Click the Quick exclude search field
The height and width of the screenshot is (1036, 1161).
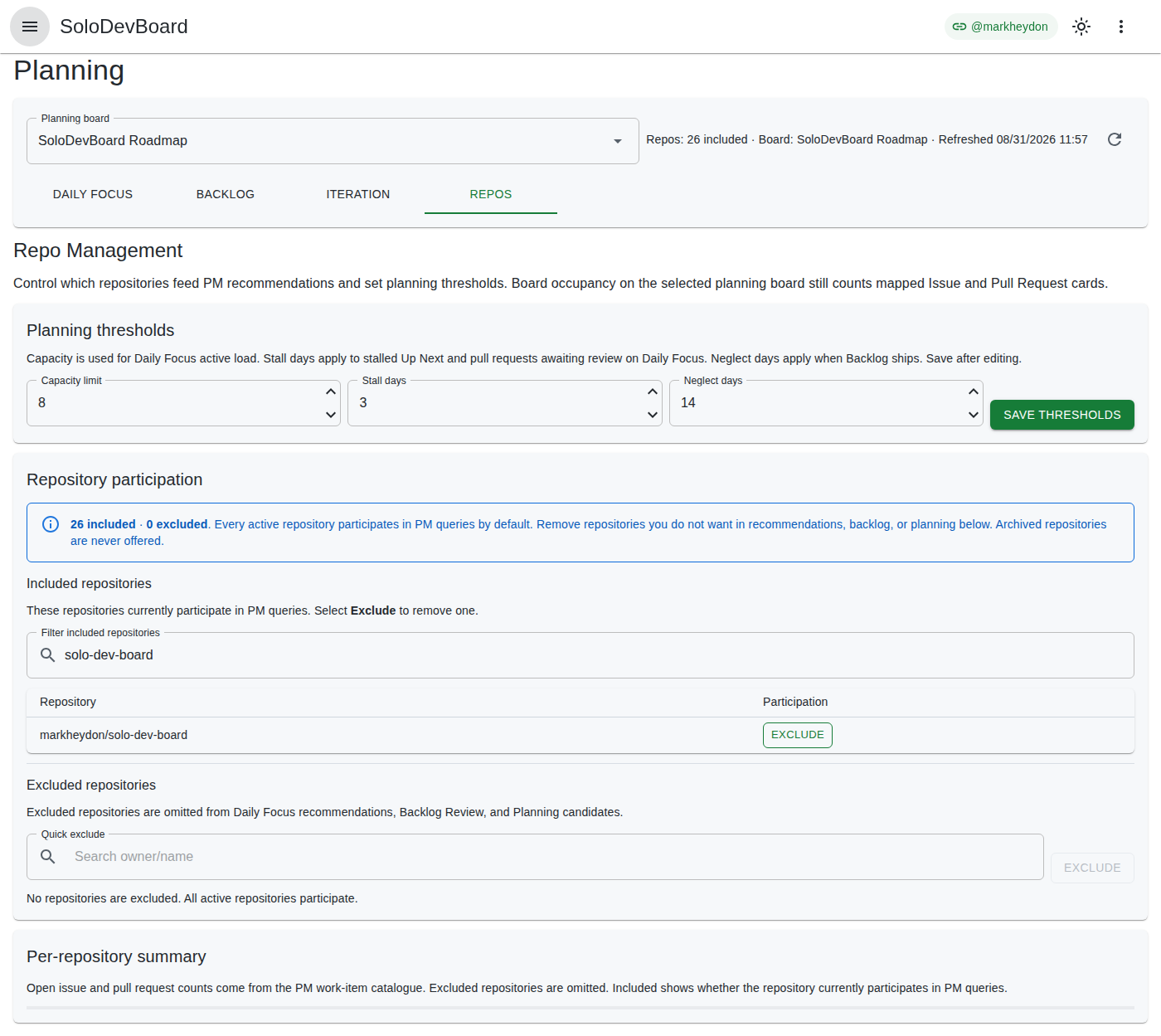tap(535, 857)
